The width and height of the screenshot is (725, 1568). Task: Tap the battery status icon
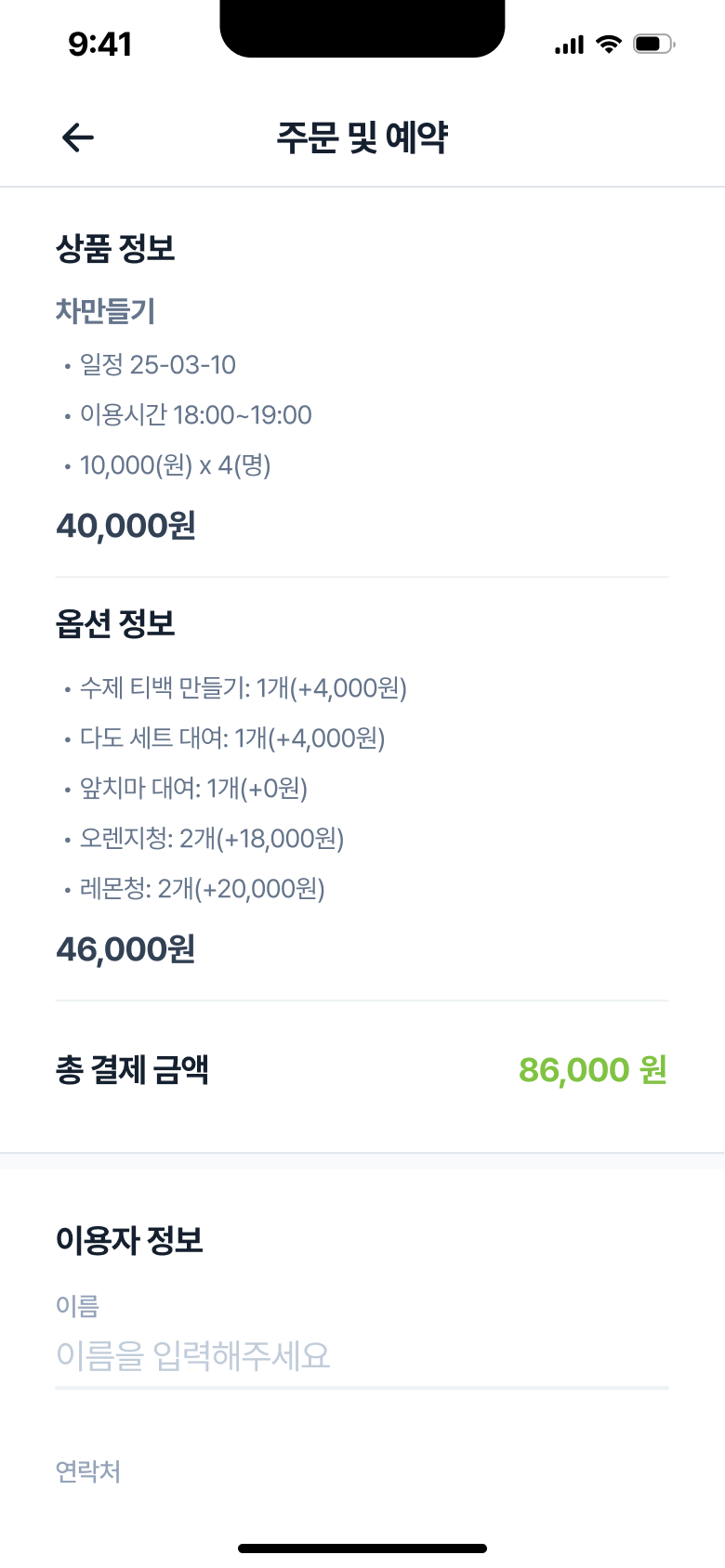(x=653, y=44)
